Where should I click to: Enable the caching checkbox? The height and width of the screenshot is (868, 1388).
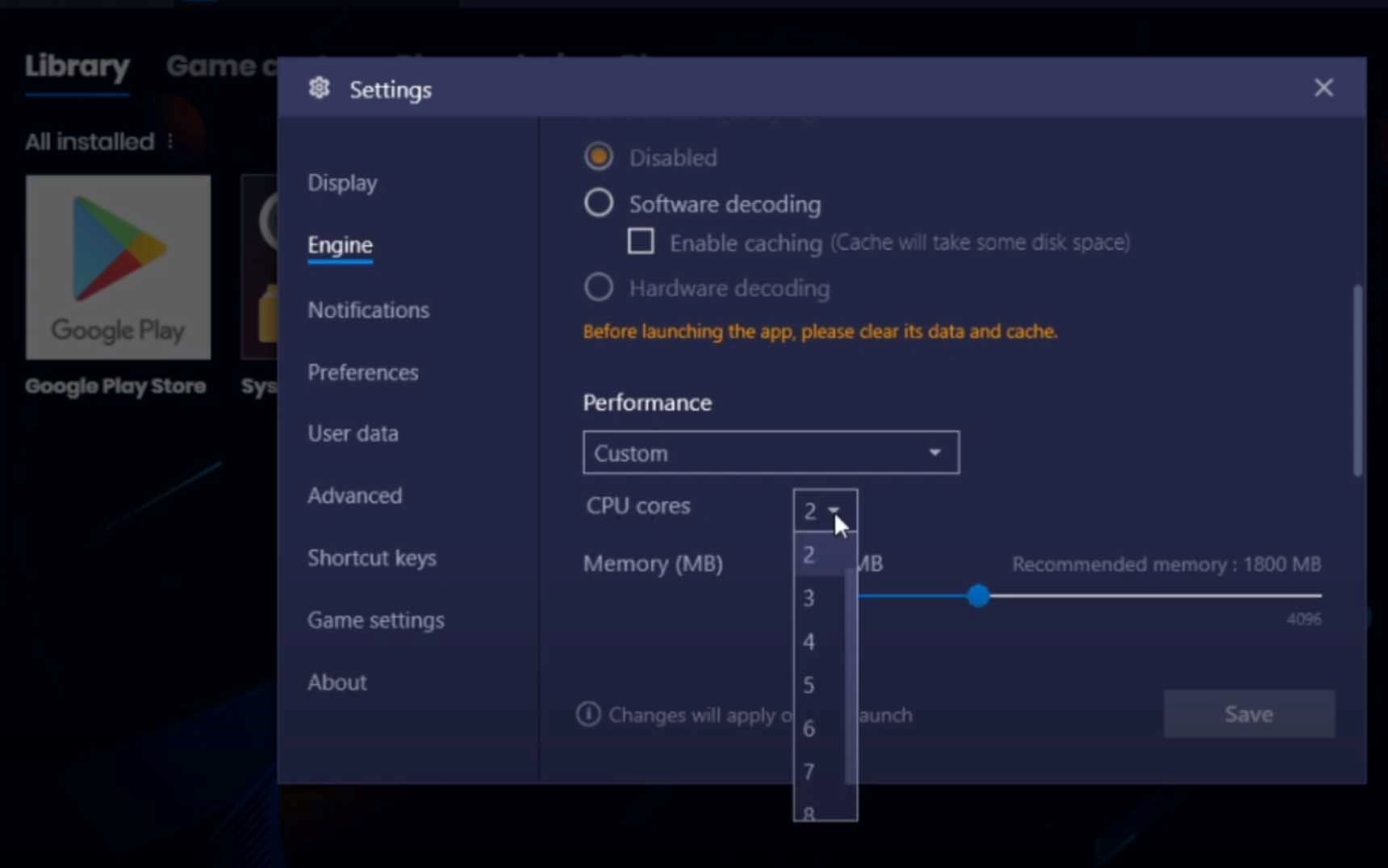tap(641, 242)
